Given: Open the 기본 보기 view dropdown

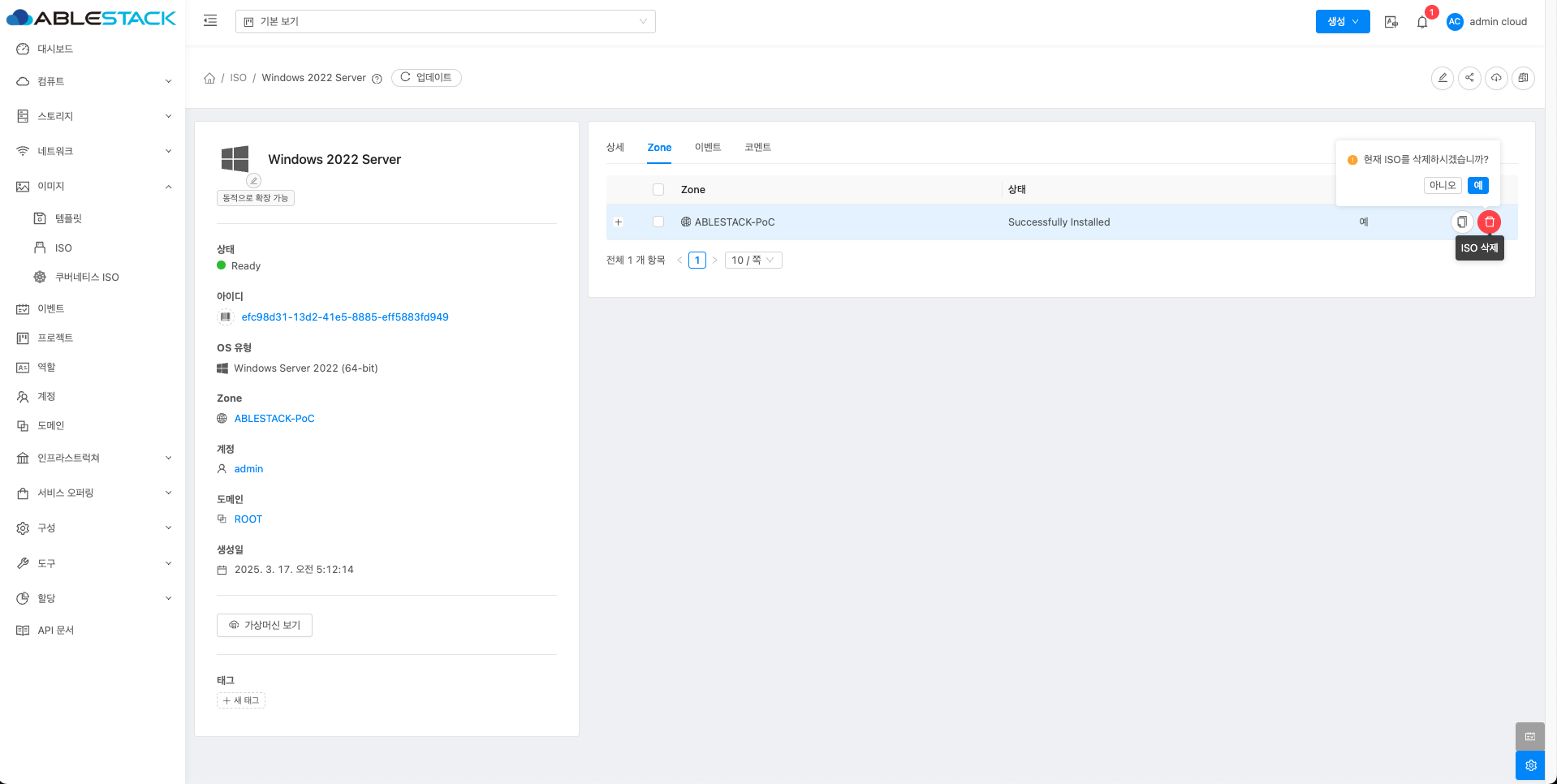Looking at the screenshot, I should (445, 21).
